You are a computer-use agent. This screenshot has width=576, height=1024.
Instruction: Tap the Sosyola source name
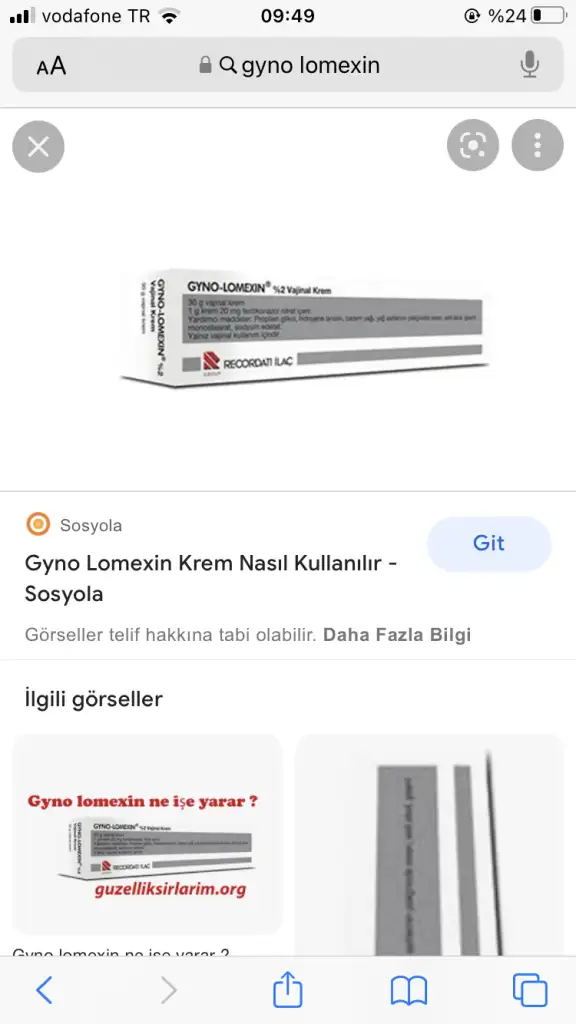tap(91, 525)
